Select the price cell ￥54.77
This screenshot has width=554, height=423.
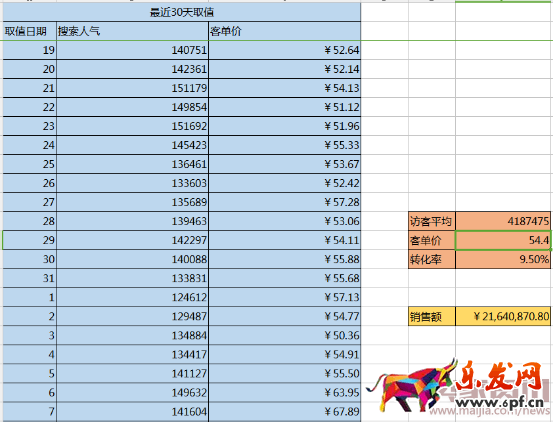point(285,317)
